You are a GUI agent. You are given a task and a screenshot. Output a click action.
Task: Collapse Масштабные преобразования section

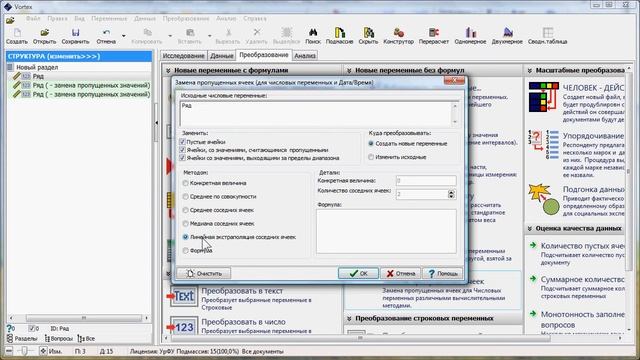[529, 71]
